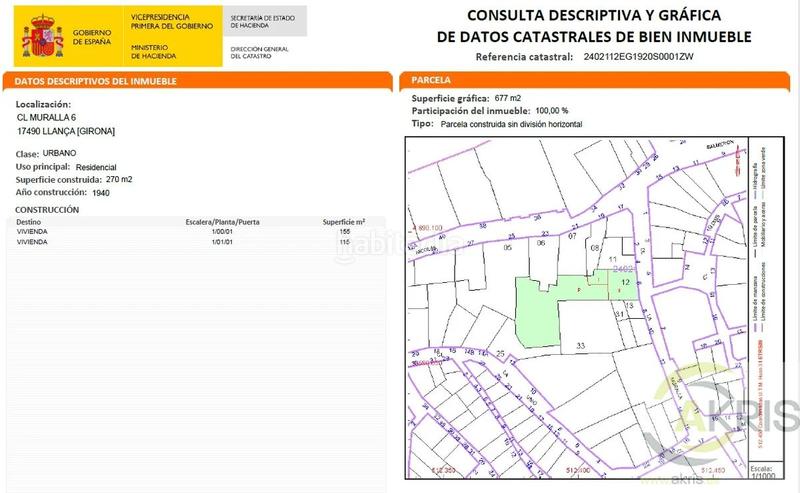This screenshot has height=493, width=800.
Task: Click parcel 06 on the cadastral map
Action: pos(541,243)
